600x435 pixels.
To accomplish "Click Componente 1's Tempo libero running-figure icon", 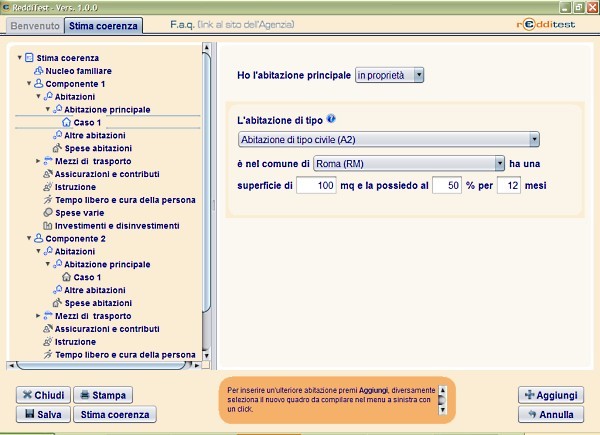I will pos(48,199).
